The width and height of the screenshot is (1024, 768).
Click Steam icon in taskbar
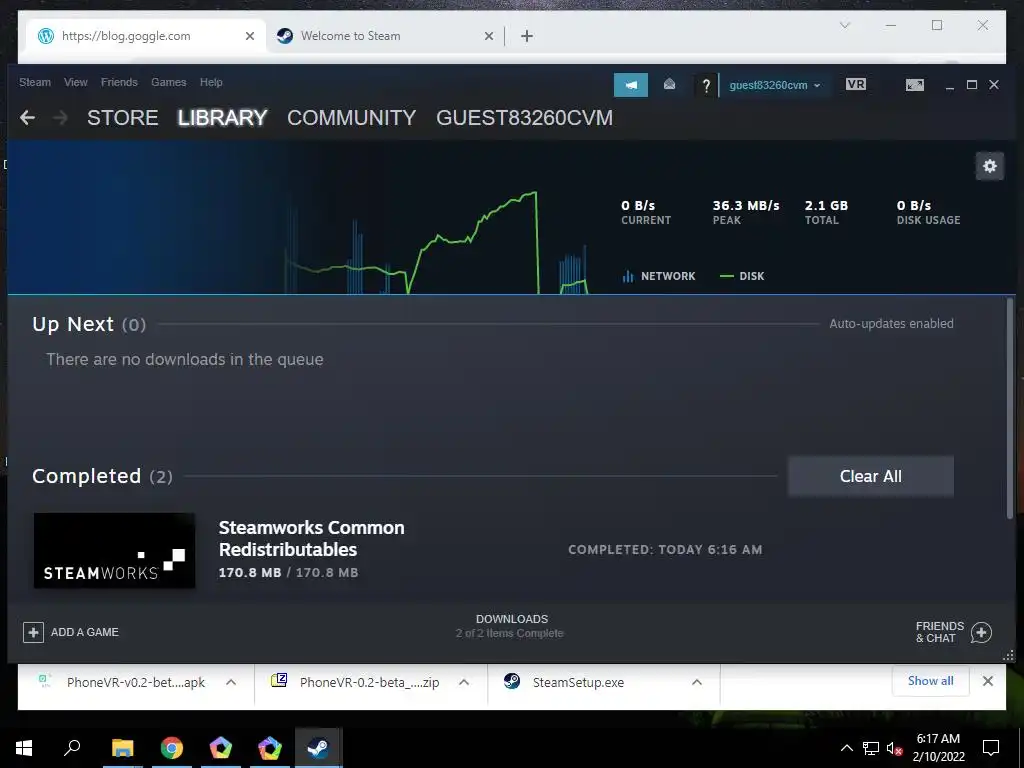(318, 748)
